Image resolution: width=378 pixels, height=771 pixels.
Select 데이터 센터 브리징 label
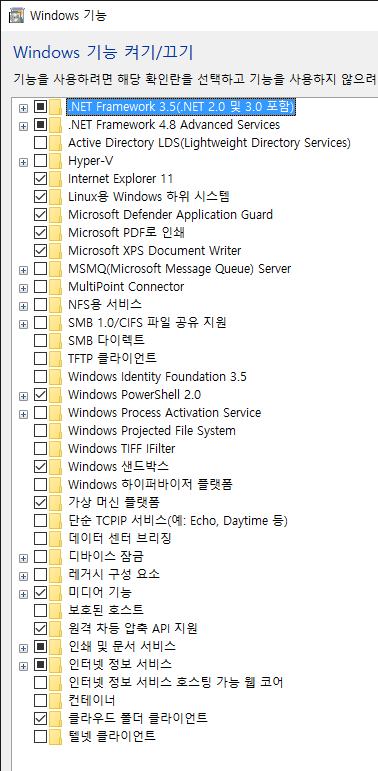pyautogui.click(x=120, y=538)
